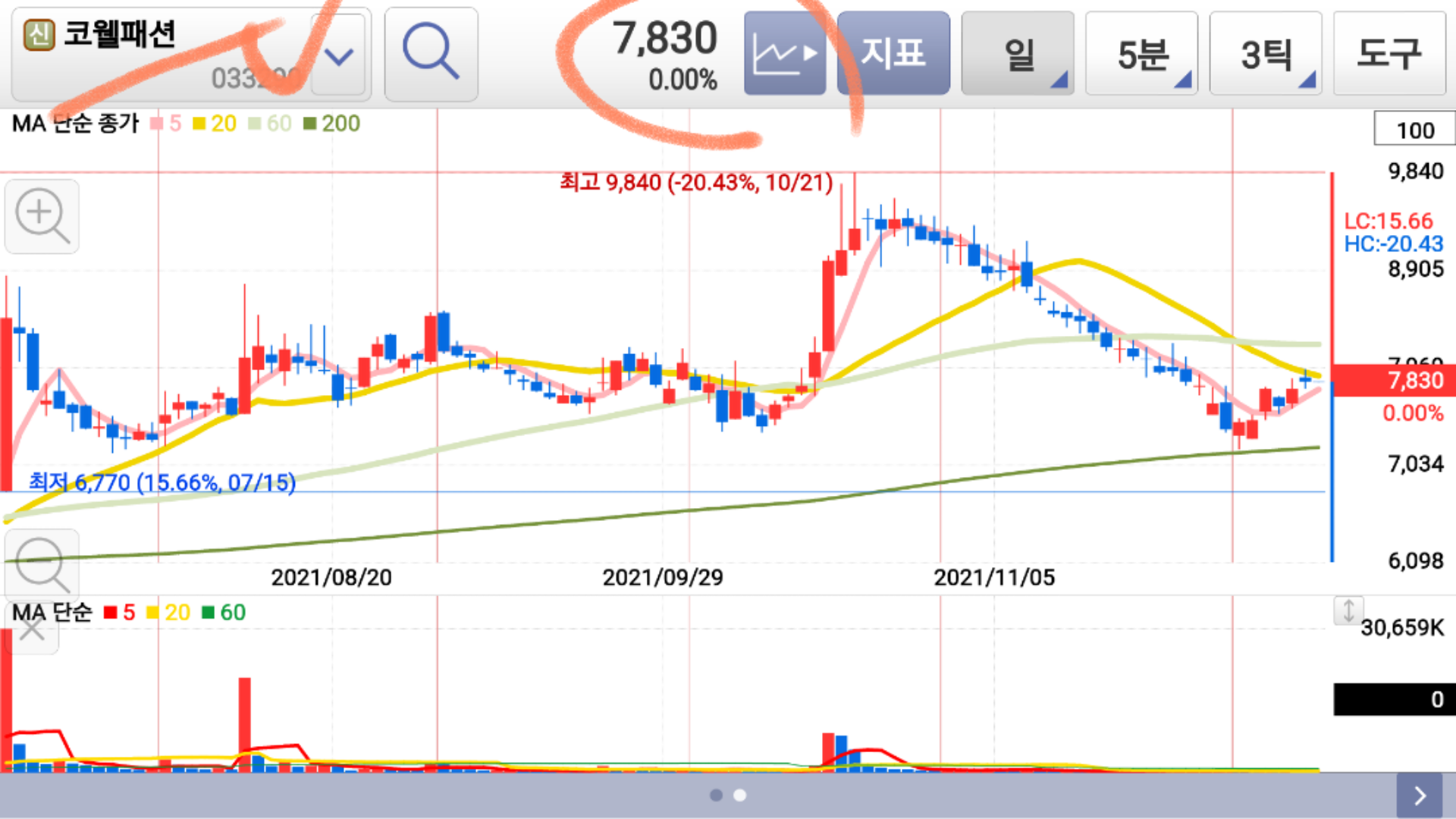Edit the 100 candle count field

(x=1415, y=129)
